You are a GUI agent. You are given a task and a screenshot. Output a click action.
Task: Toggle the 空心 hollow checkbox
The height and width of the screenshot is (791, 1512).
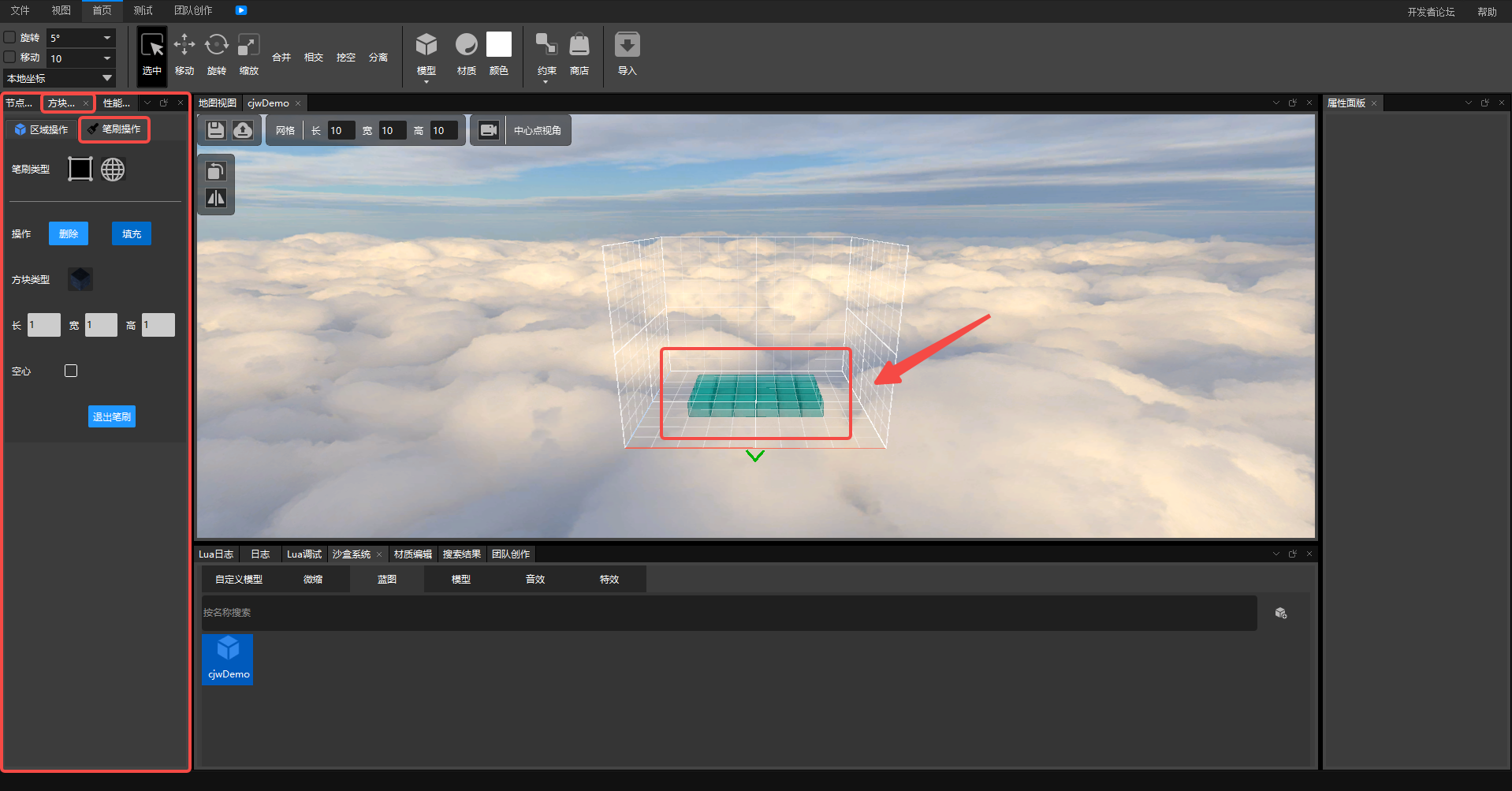[71, 371]
